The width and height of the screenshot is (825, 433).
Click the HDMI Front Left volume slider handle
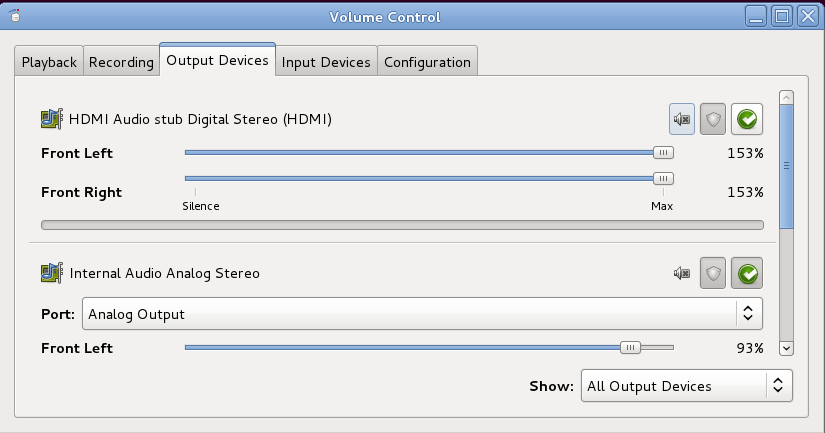(662, 153)
